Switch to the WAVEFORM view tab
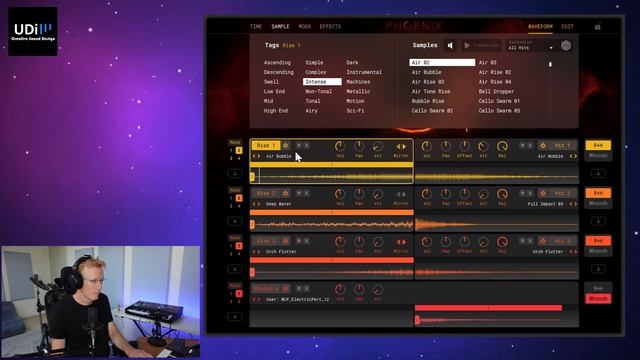640x360 pixels. [x=540, y=27]
